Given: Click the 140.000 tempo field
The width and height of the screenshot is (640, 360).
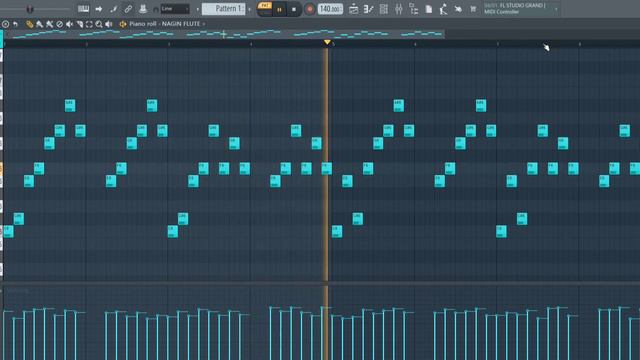Looking at the screenshot, I should [330, 9].
